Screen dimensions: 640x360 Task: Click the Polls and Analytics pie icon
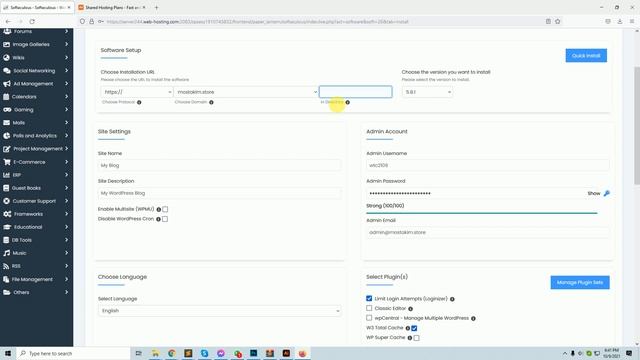click(7, 136)
